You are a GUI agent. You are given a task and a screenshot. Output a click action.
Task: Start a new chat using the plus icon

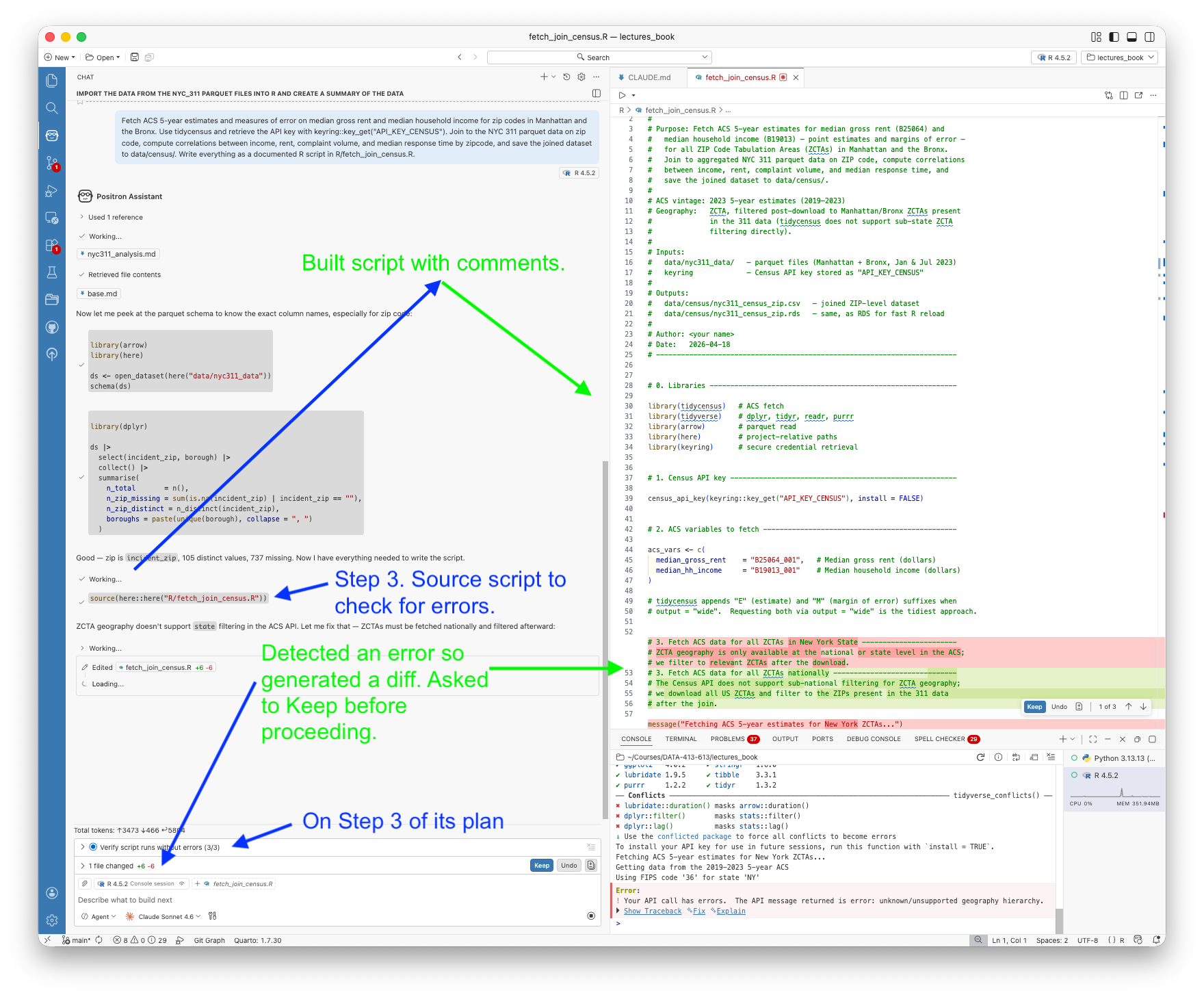click(543, 77)
